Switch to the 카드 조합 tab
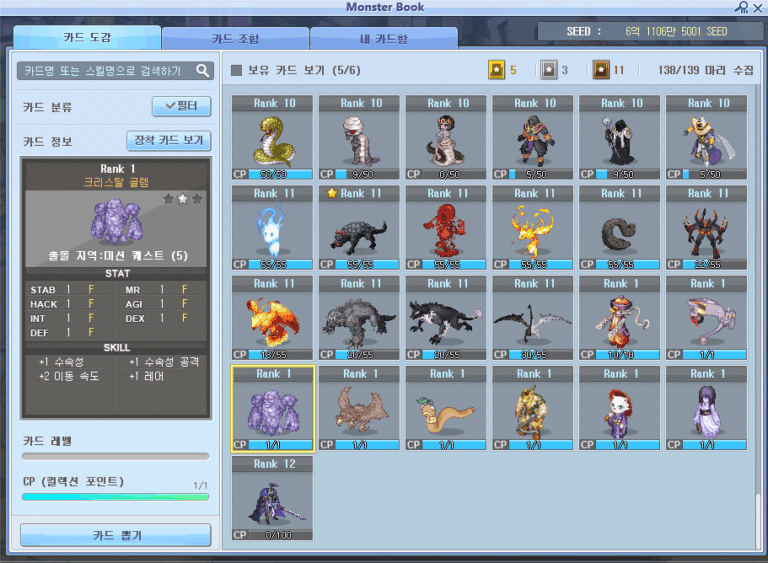The image size is (768, 563). click(x=235, y=39)
